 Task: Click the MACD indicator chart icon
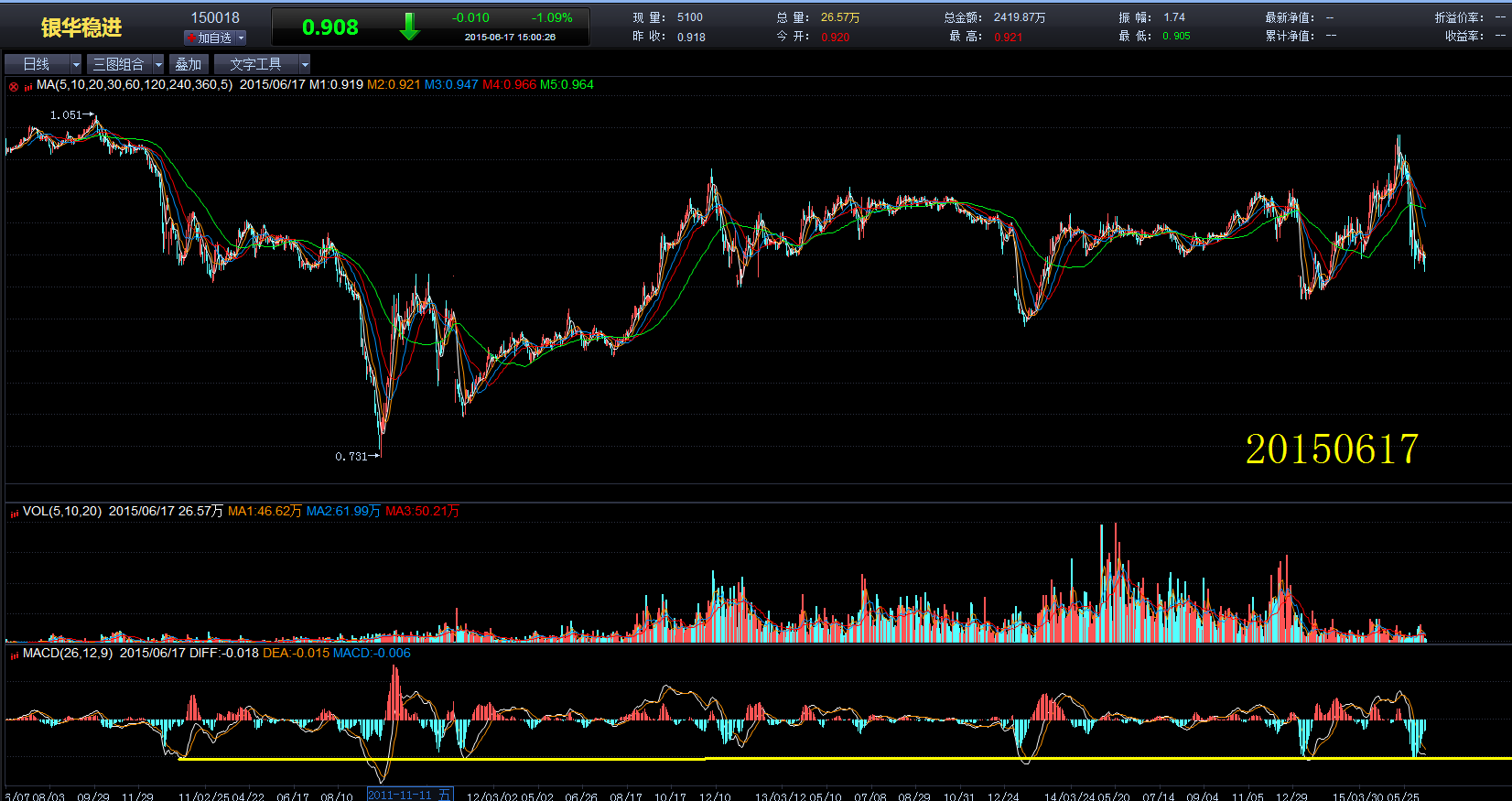click(x=15, y=655)
